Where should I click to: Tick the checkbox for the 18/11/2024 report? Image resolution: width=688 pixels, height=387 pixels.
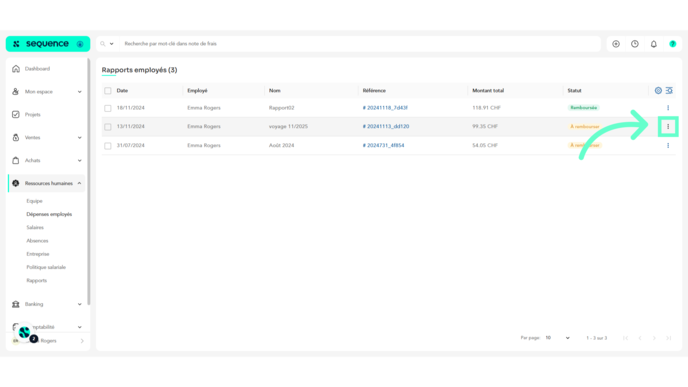pos(108,108)
